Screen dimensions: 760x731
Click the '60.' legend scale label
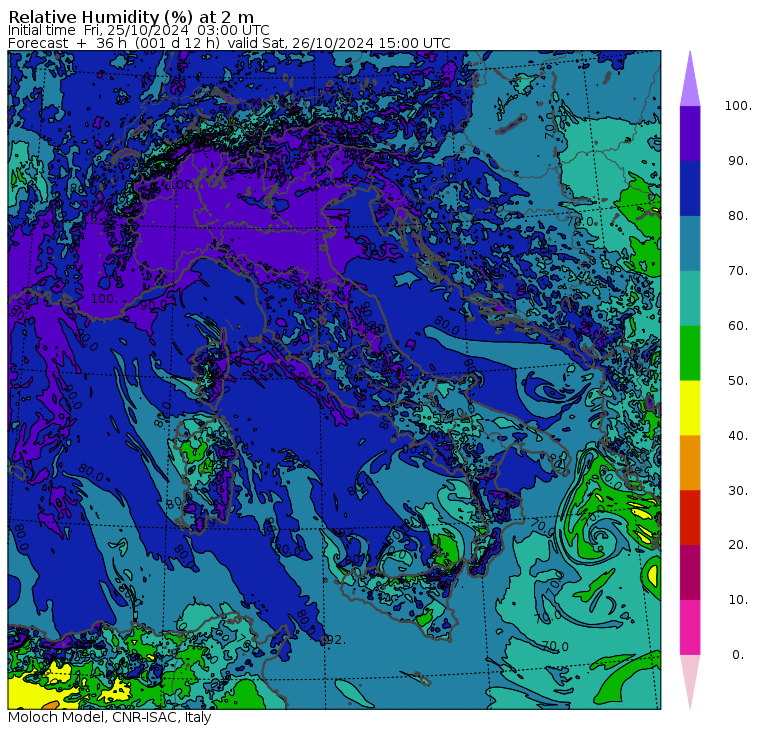click(738, 326)
